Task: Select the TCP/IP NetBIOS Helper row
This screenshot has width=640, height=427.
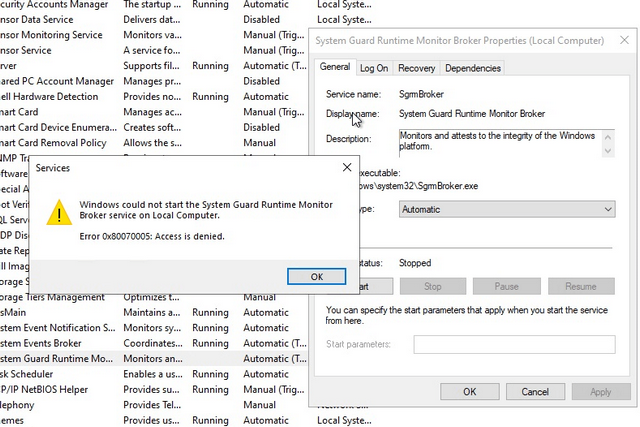Action: click(x=153, y=390)
